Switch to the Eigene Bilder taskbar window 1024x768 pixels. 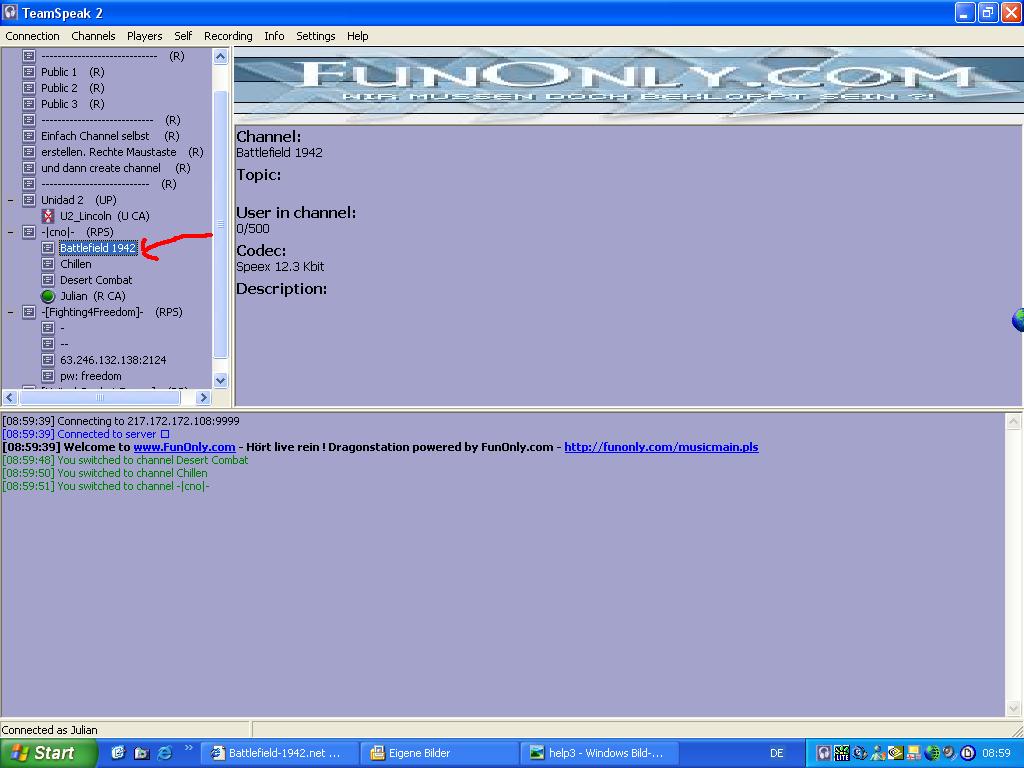click(x=440, y=753)
